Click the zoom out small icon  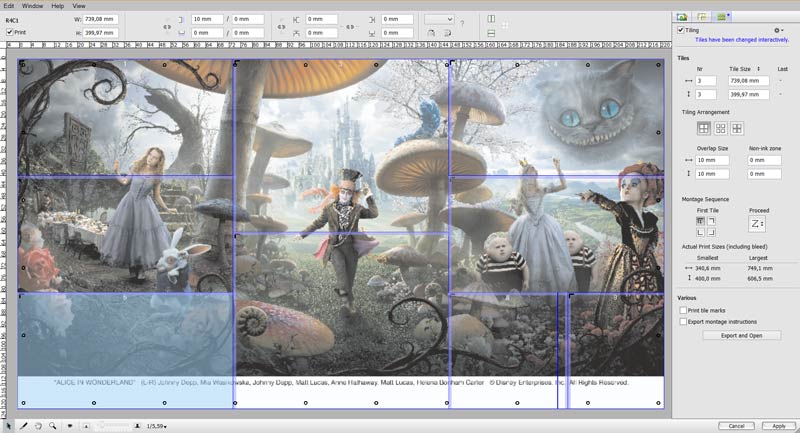pos(86,426)
